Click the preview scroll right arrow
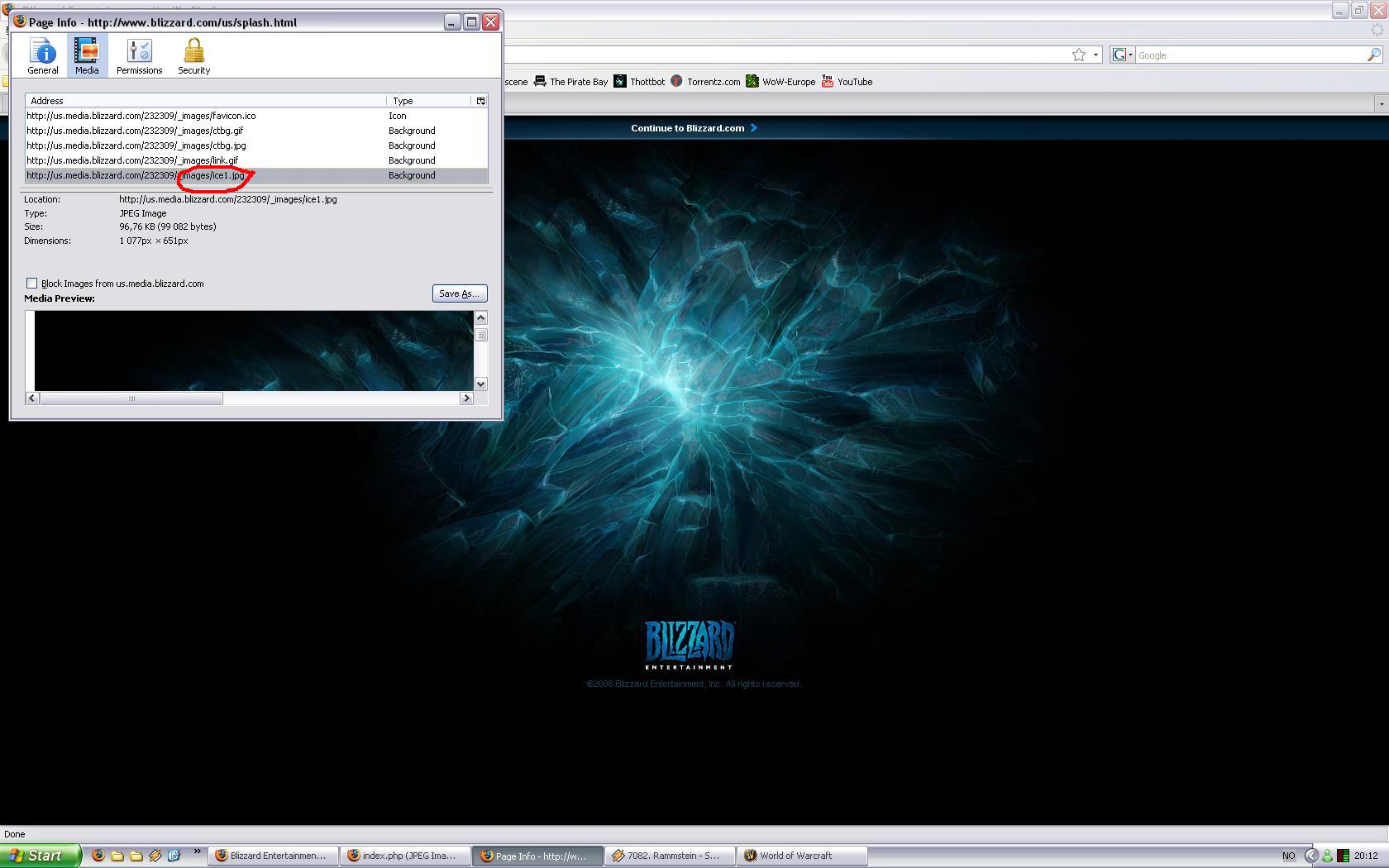Screen dimensions: 1389x868 (466, 398)
